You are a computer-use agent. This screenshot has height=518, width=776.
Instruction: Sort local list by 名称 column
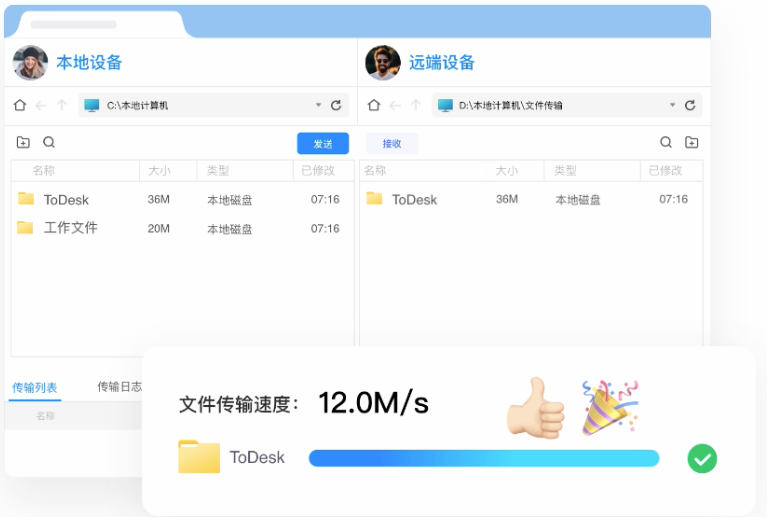pyautogui.click(x=44, y=171)
